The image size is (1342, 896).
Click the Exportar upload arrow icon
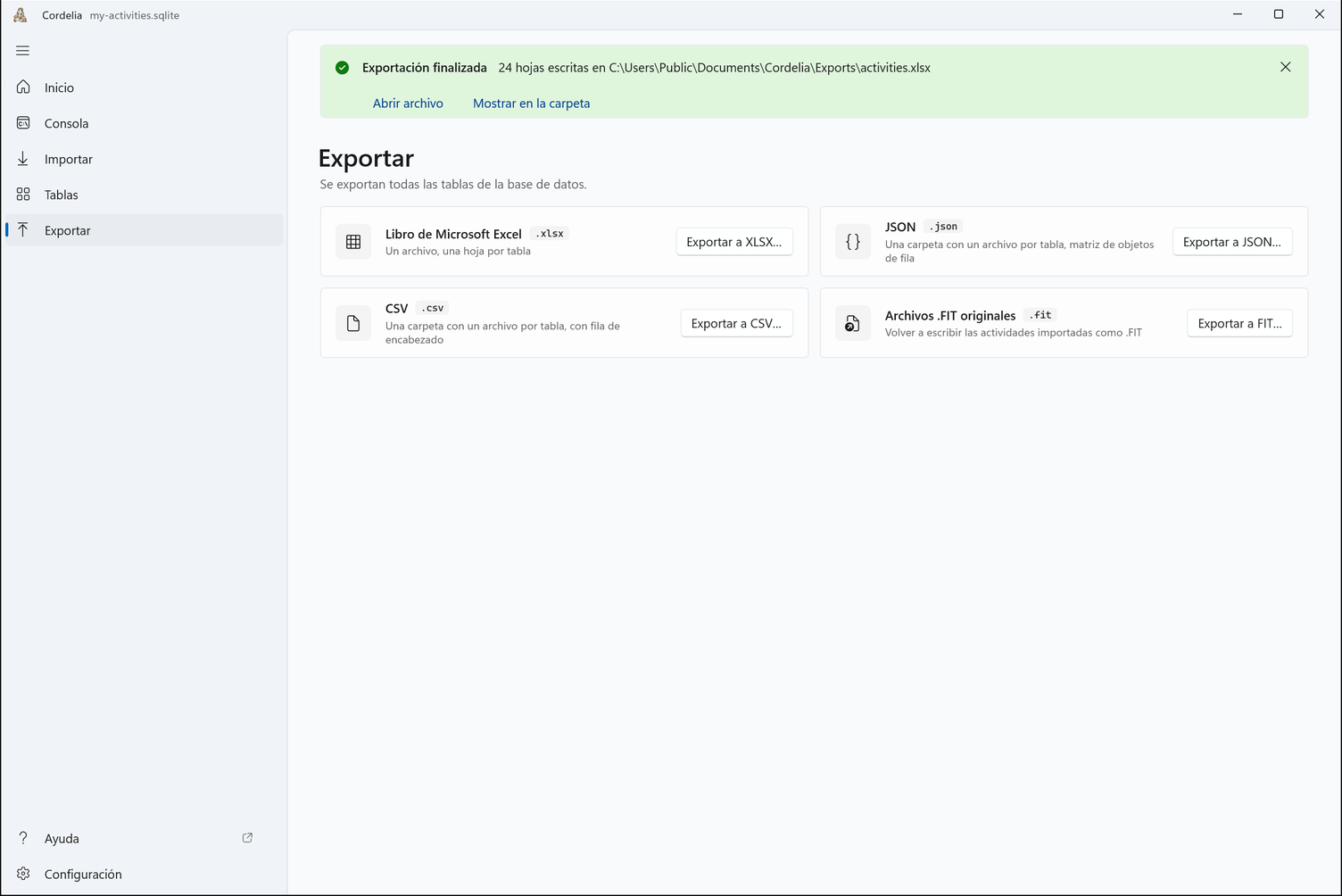coord(23,229)
